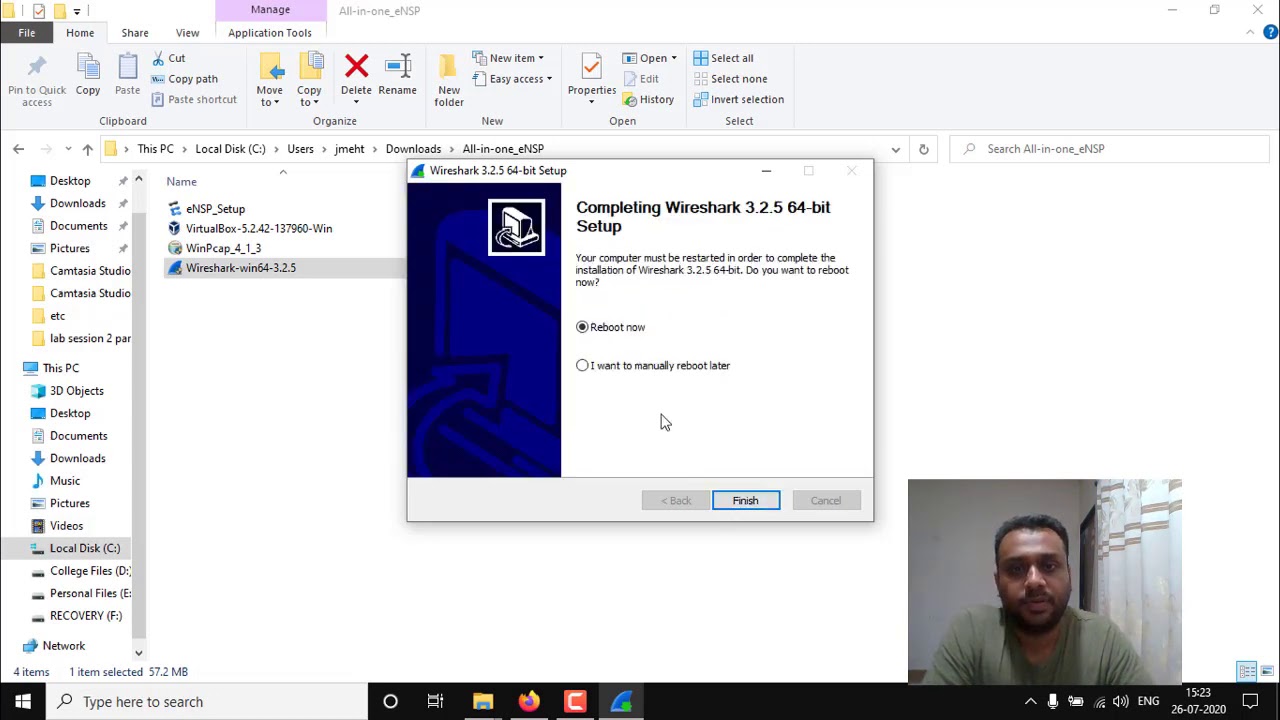Click Downloads in the address breadcrumb
Image resolution: width=1280 pixels, height=720 pixels.
click(x=413, y=149)
